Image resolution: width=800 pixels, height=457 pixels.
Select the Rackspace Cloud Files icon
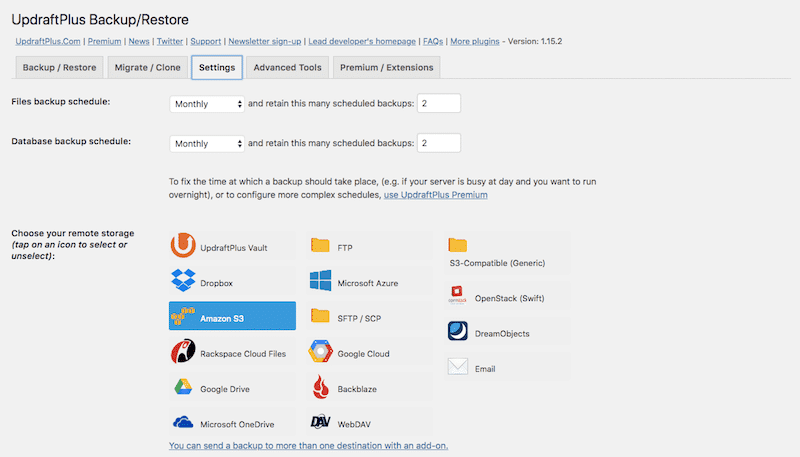pos(183,351)
